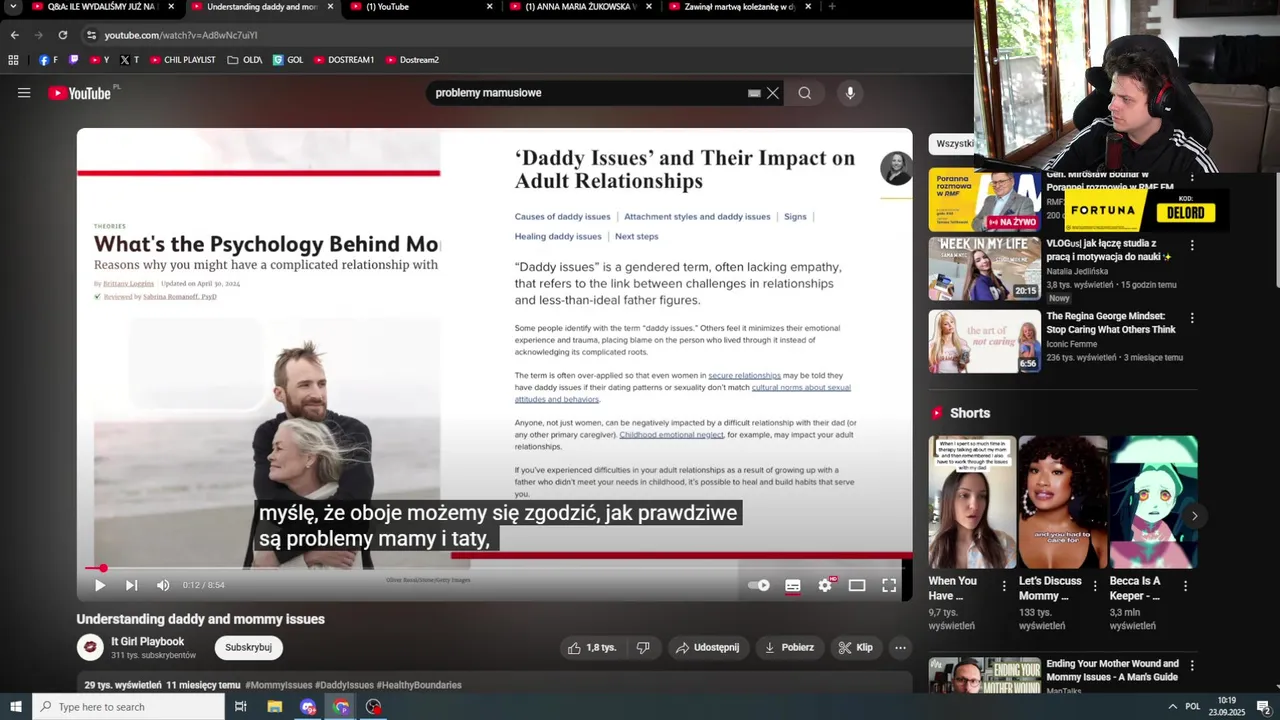1280x720 pixels.
Task: Open the site information icon in address bar
Action: (91, 35)
